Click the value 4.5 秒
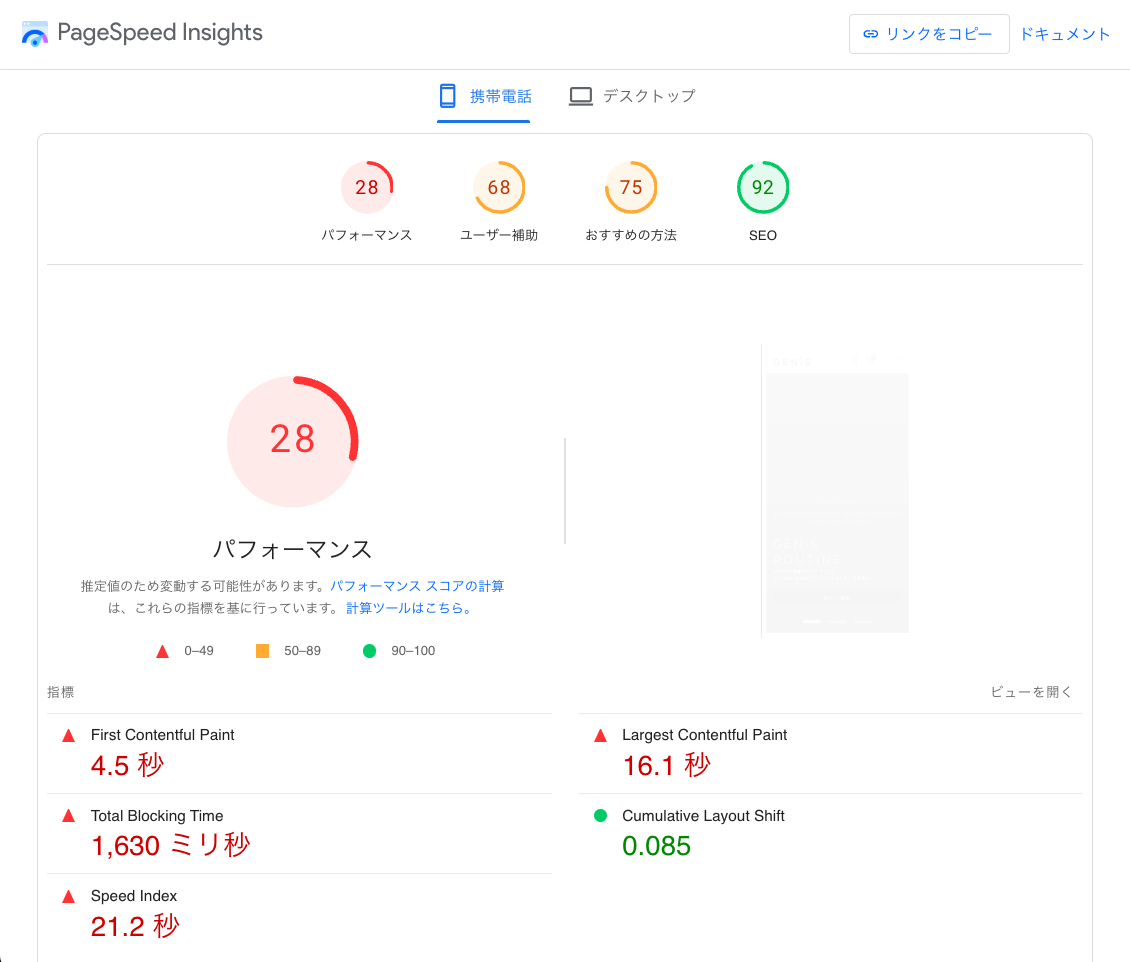The height and width of the screenshot is (962, 1130). [x=128, y=765]
